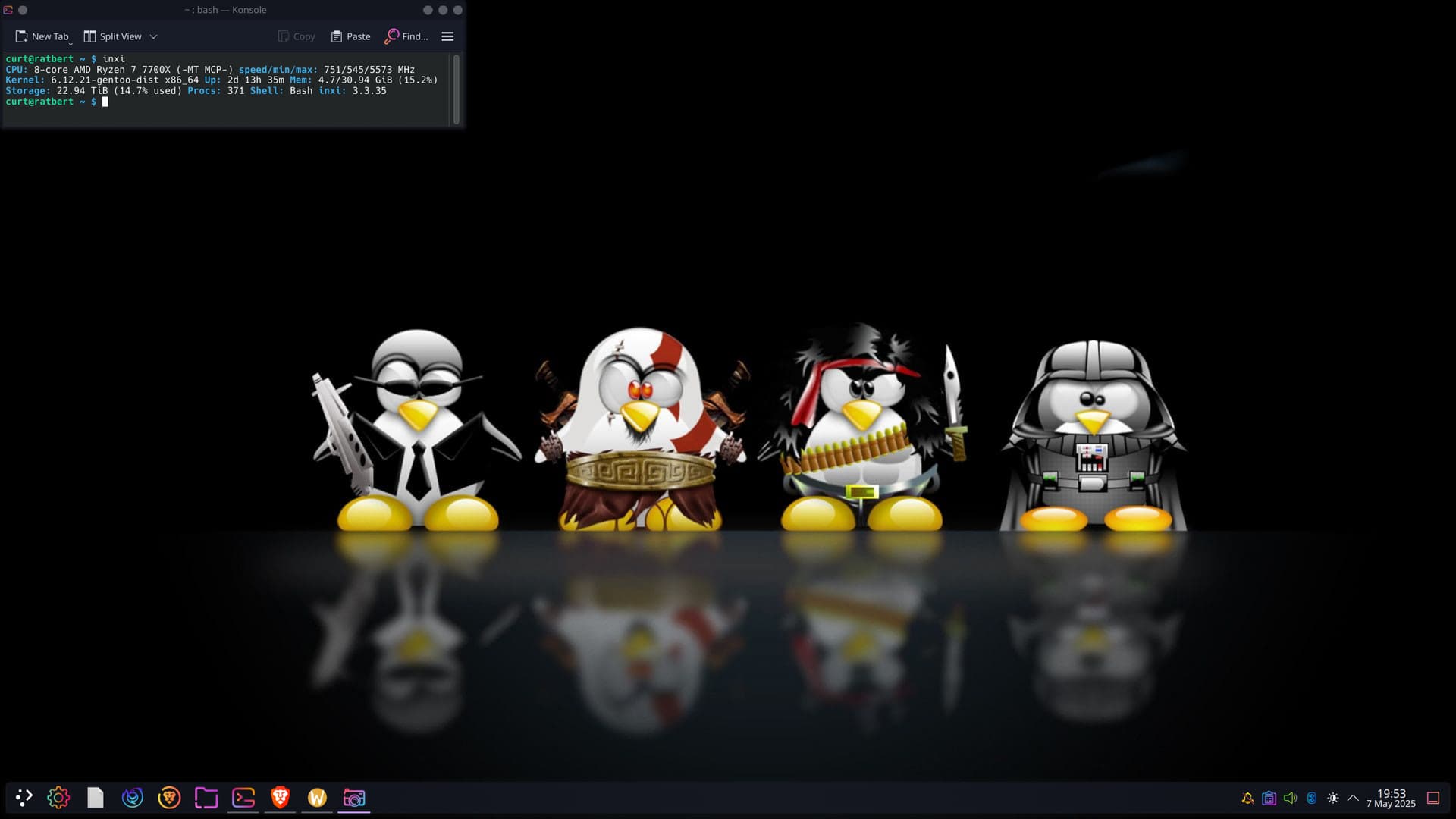1456x819 pixels.
Task: Click the Konsole title bar text
Action: click(225, 10)
